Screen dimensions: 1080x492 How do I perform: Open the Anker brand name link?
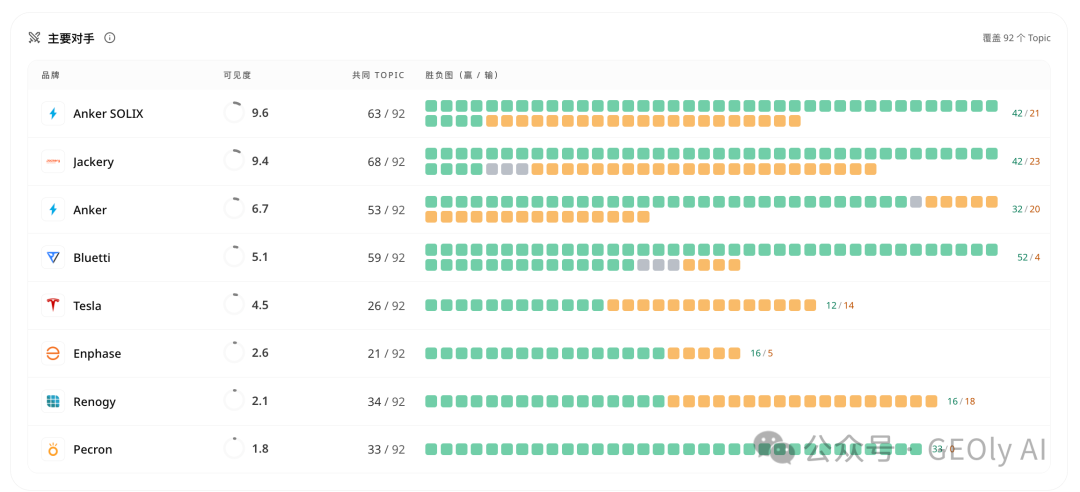pyautogui.click(x=90, y=210)
